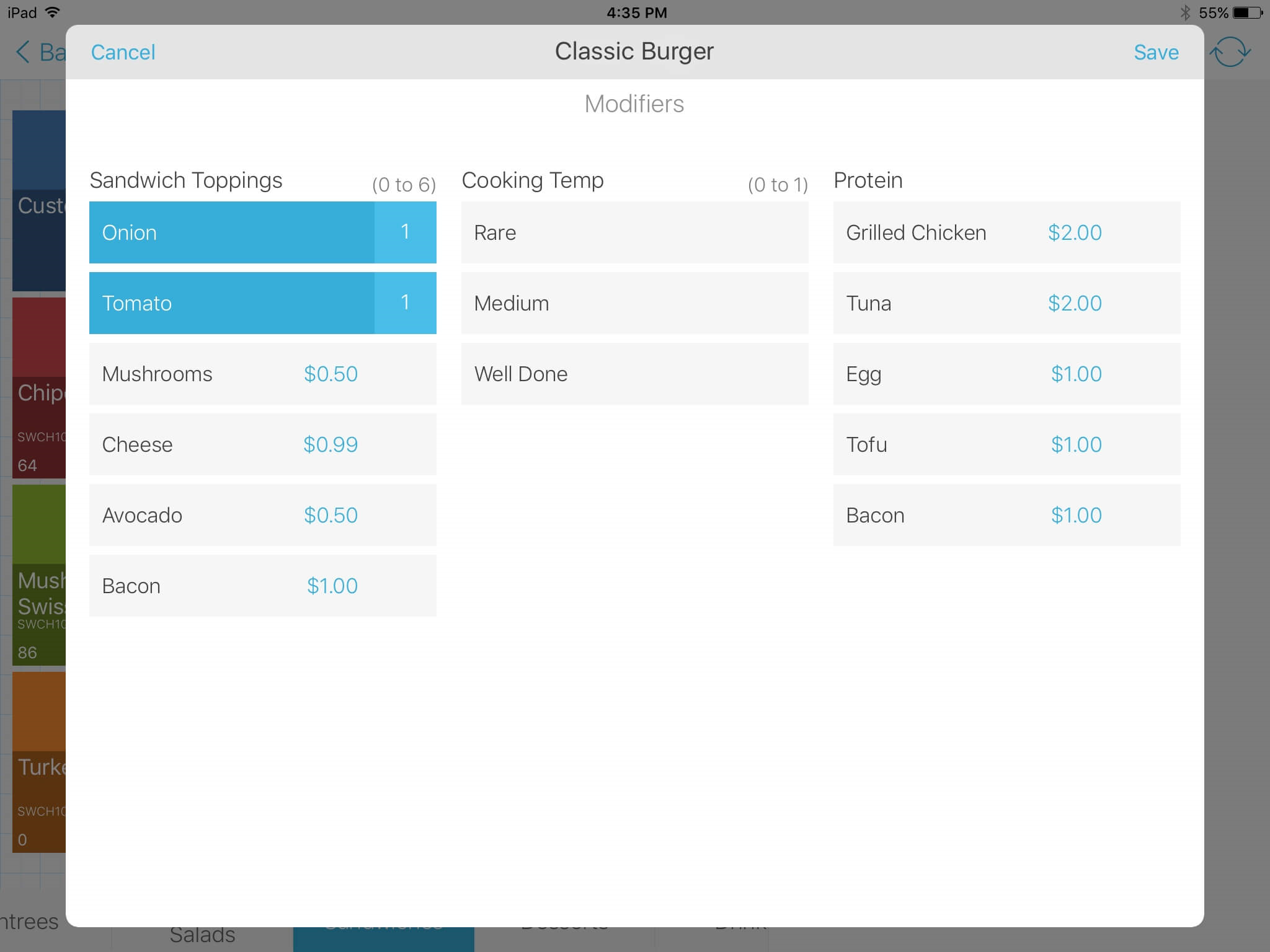Viewport: 1270px width, 952px height.
Task: Enable Mushrooms topping for $0.50
Action: click(262, 373)
